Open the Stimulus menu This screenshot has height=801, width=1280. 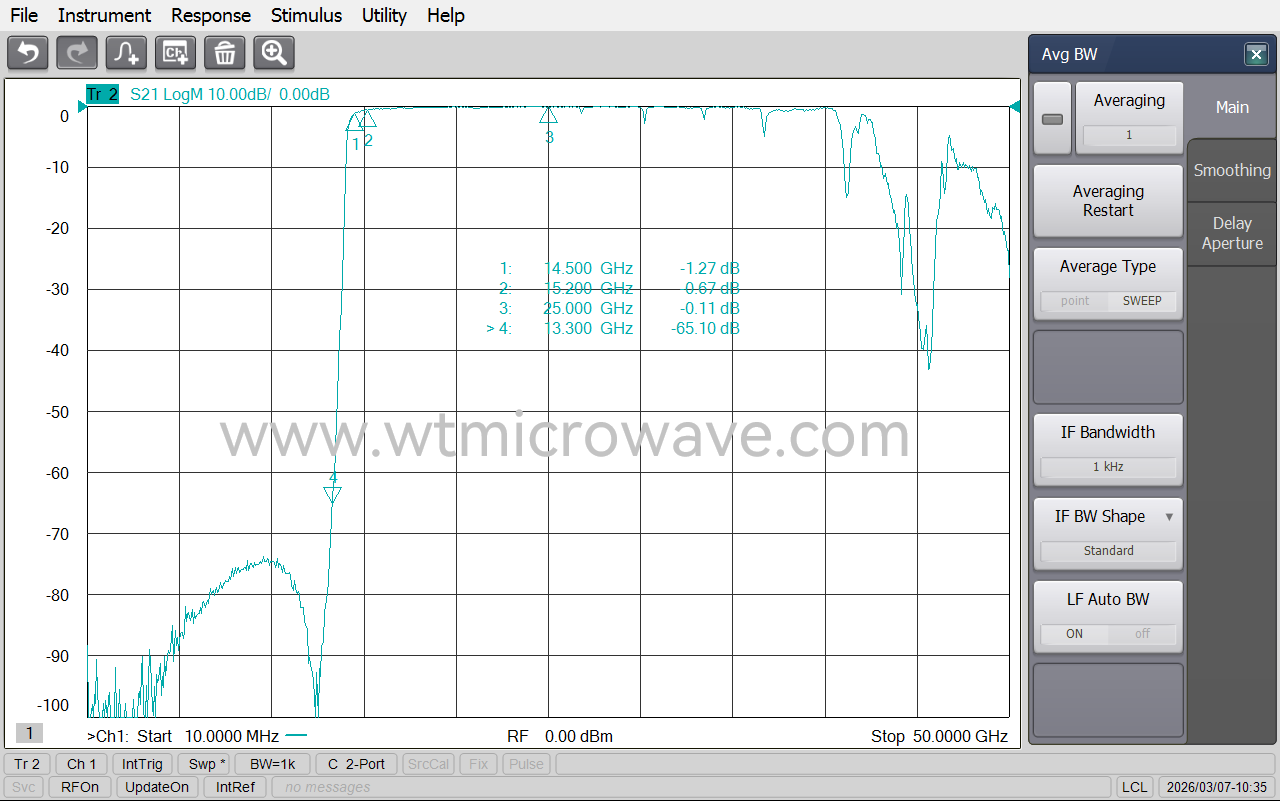(x=306, y=15)
